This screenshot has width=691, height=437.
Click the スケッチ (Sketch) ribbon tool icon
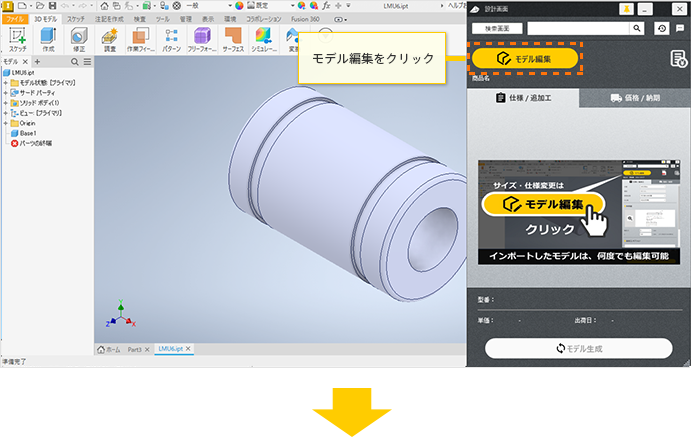coord(17,40)
